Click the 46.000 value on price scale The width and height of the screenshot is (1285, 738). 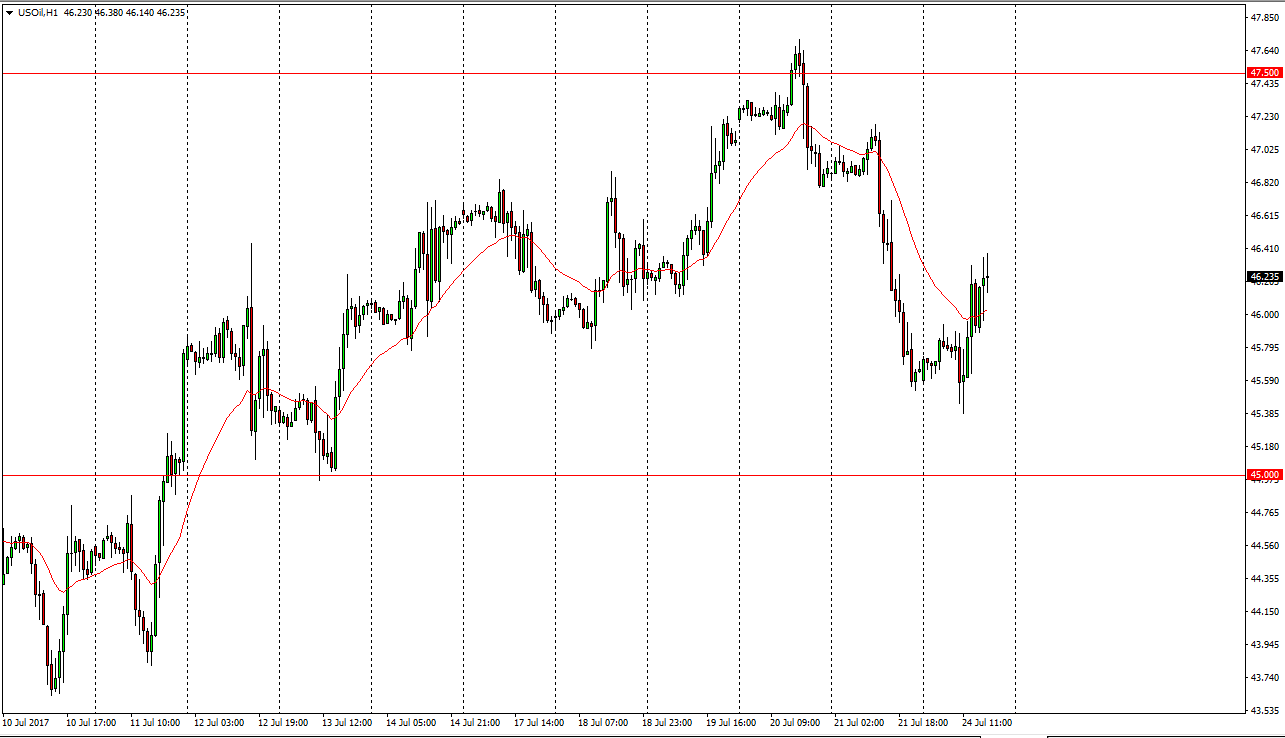click(1264, 314)
